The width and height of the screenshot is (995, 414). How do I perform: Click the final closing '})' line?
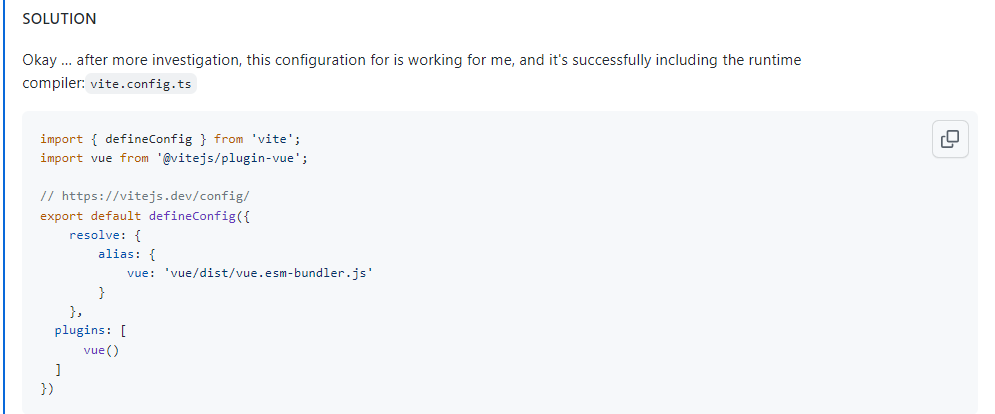coord(47,389)
